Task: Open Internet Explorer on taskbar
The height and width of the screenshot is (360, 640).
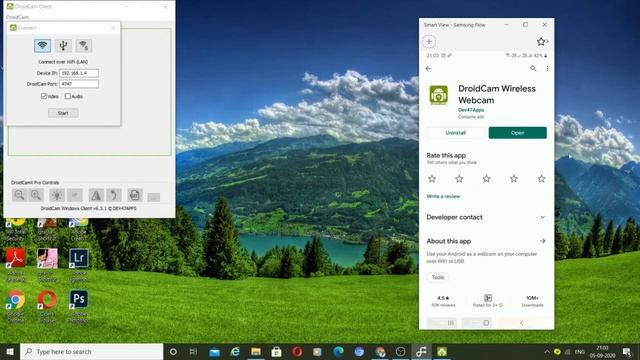Action: click(x=235, y=351)
